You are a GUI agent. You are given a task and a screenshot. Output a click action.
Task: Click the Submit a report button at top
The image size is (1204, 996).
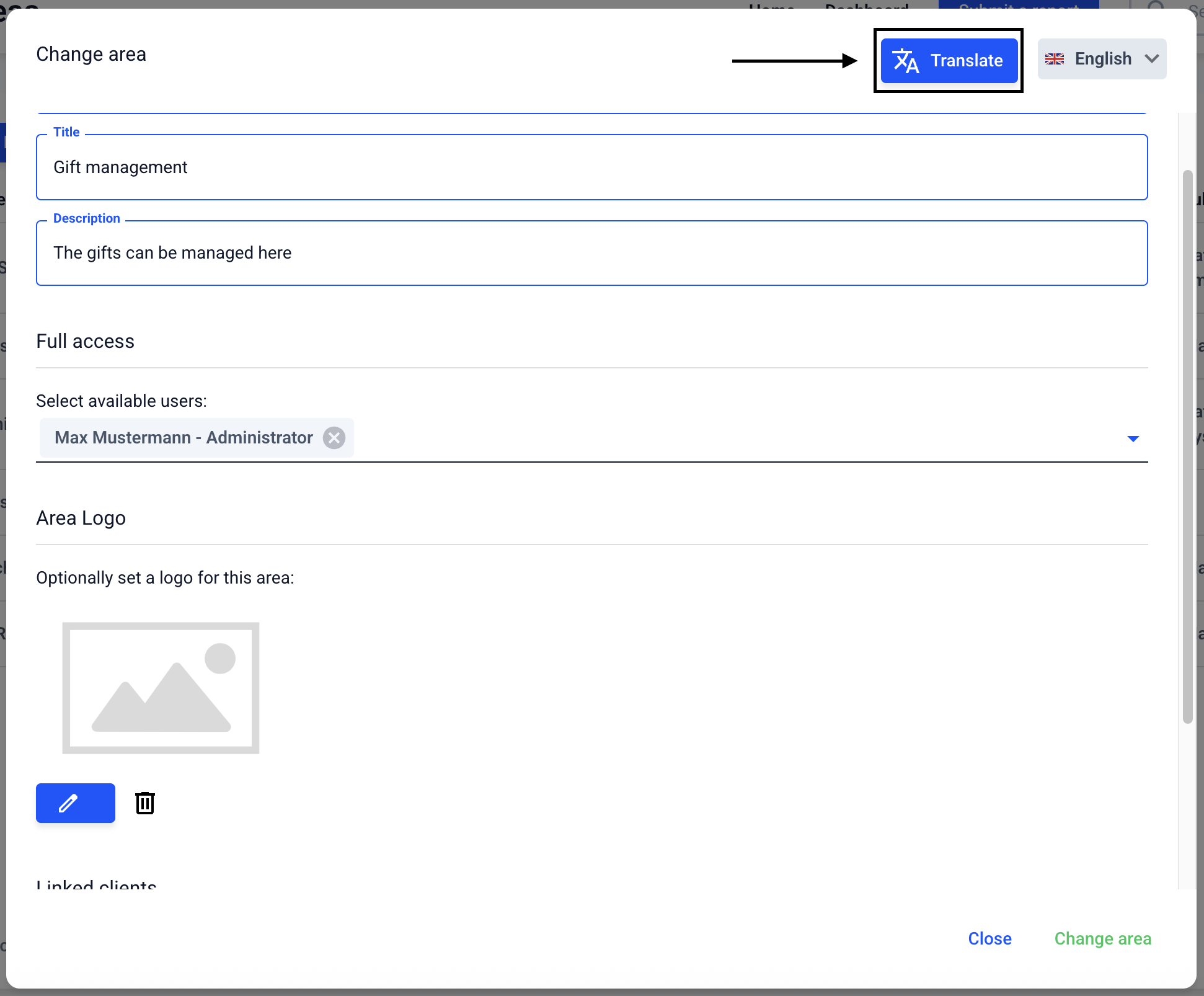(x=1018, y=5)
